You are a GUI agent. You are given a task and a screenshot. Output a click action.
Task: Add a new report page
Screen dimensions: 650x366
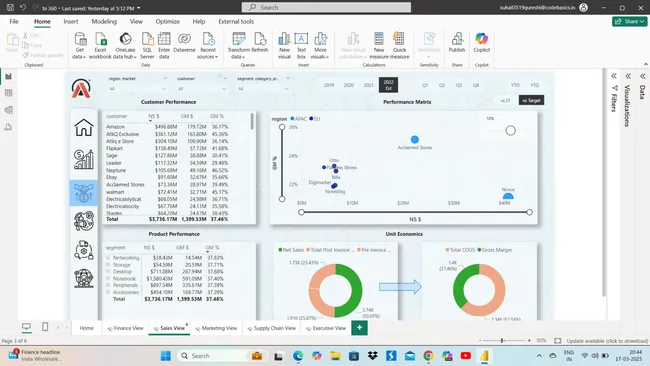(x=359, y=327)
